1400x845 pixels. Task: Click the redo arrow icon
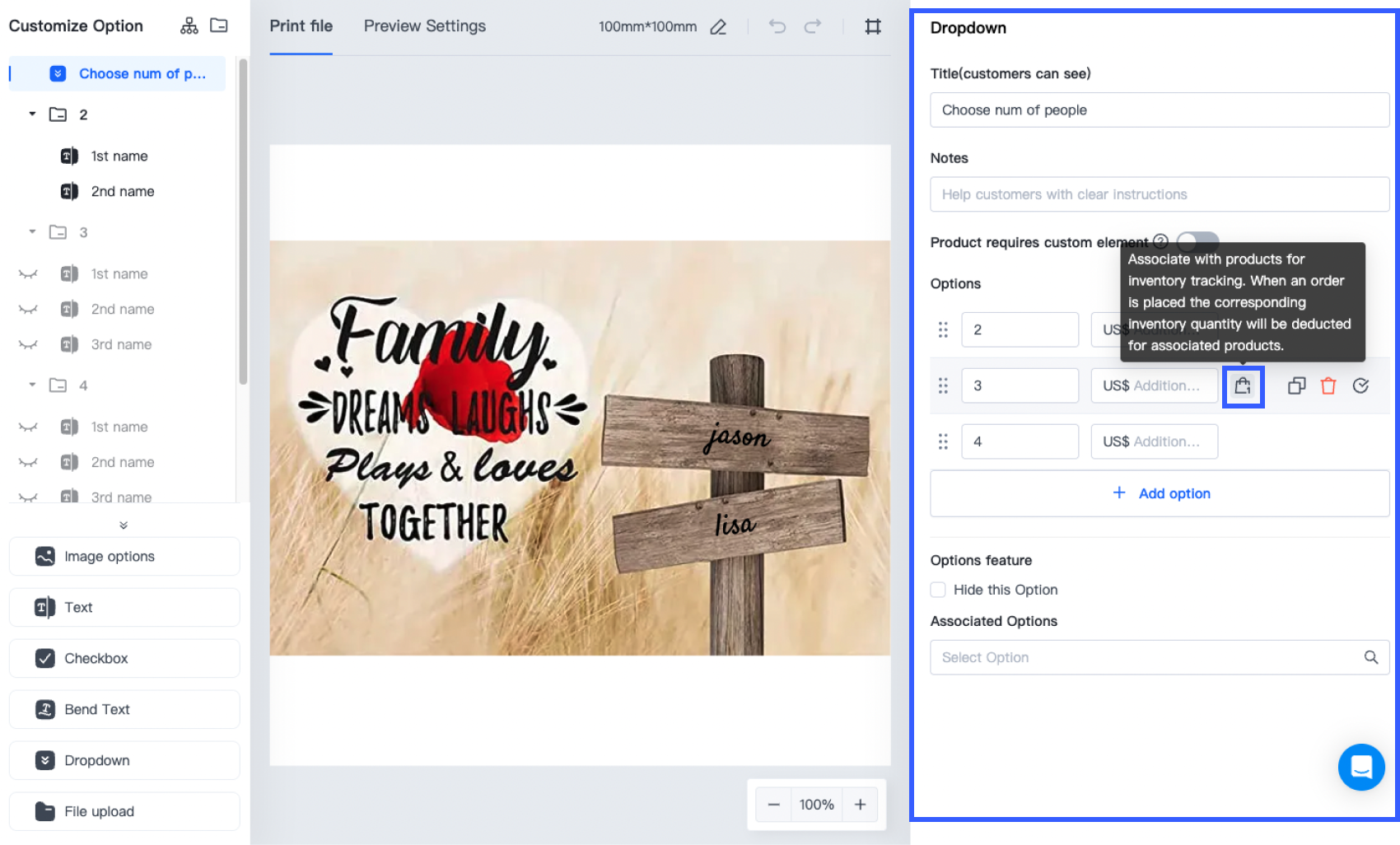[813, 26]
